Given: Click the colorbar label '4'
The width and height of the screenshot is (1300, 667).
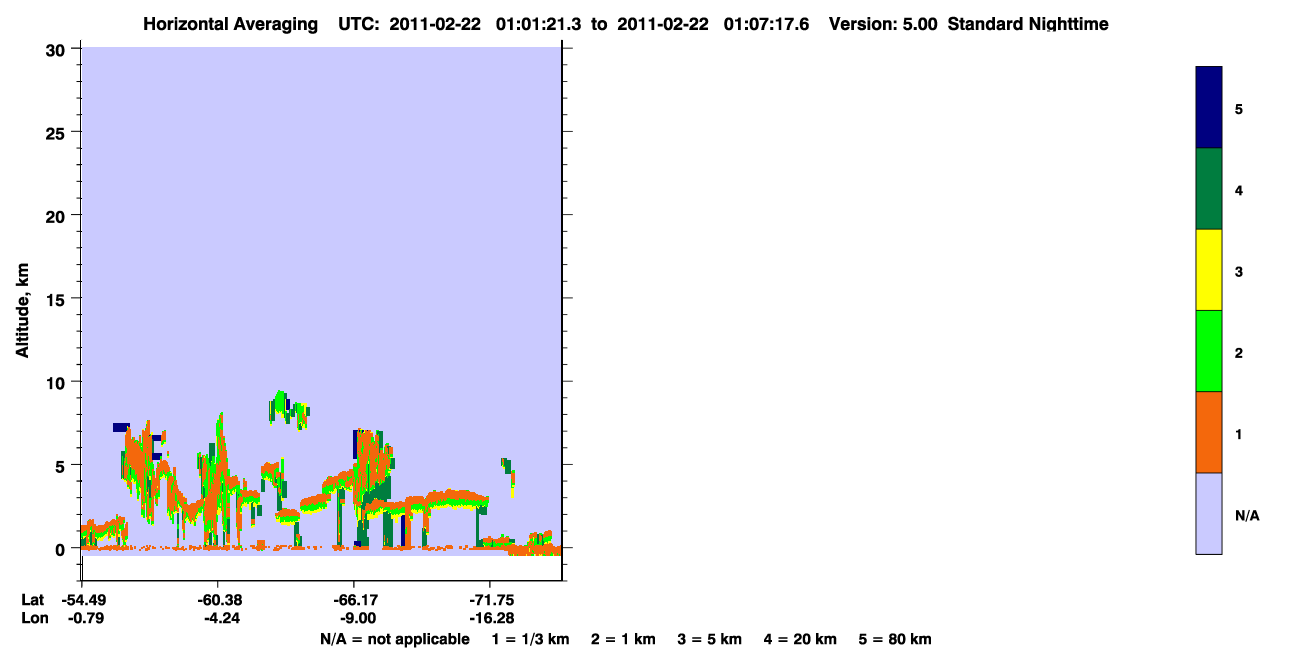Looking at the screenshot, I should click(1239, 190).
